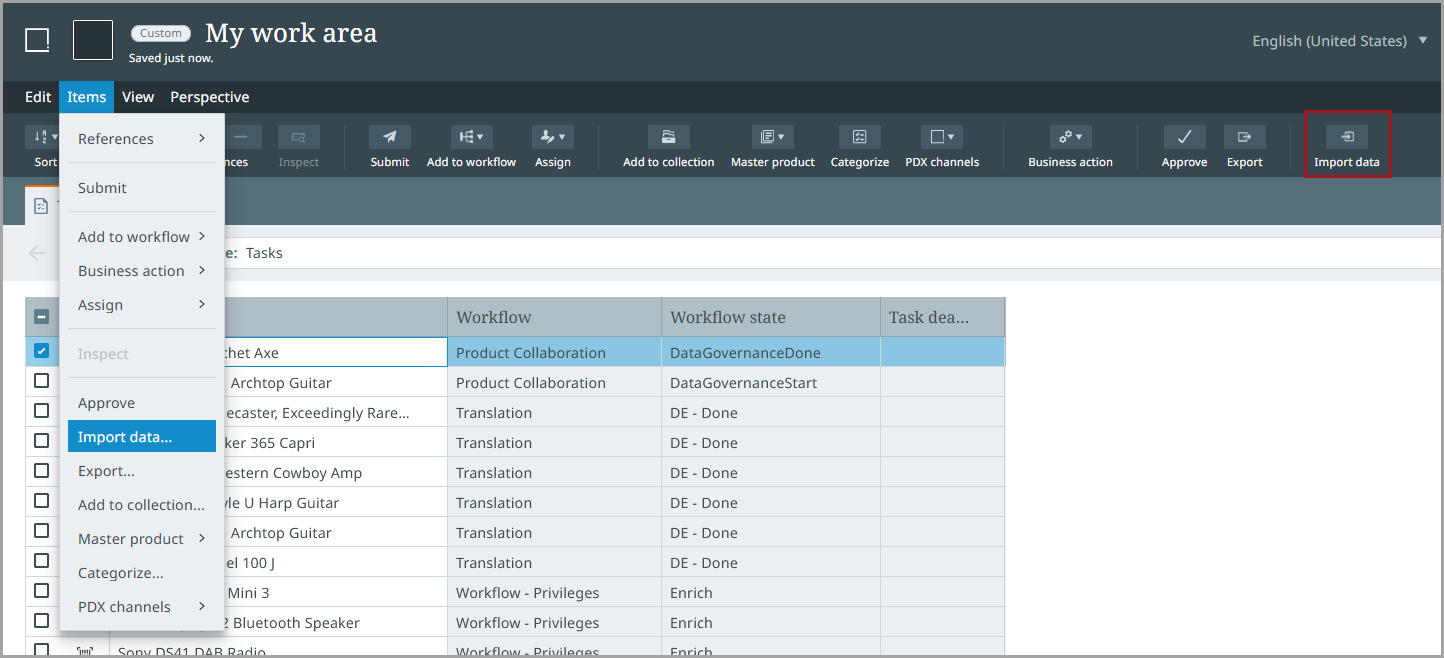This screenshot has width=1444, height=658.
Task: Choose Import data... from Items menu
Action: click(125, 437)
